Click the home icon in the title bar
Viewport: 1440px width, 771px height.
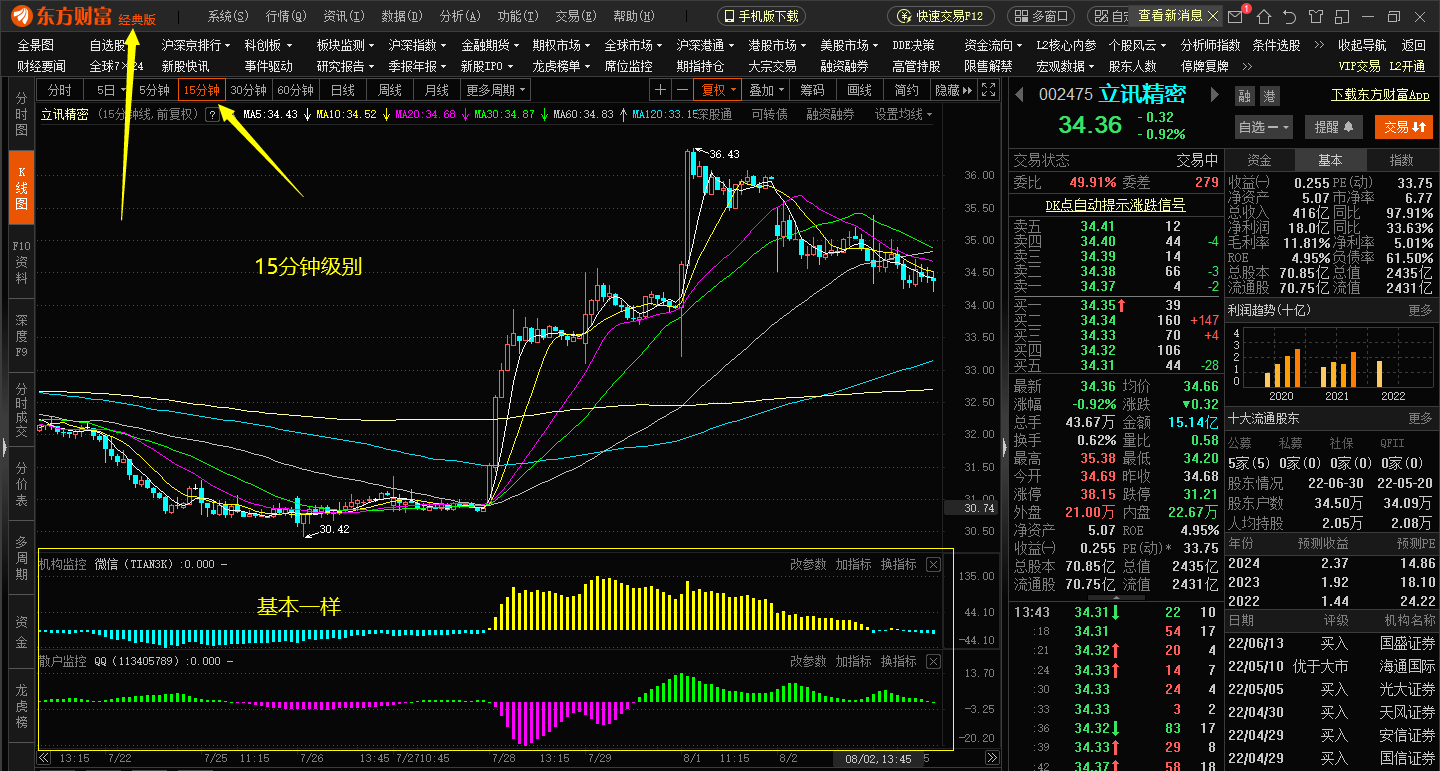click(x=1264, y=16)
